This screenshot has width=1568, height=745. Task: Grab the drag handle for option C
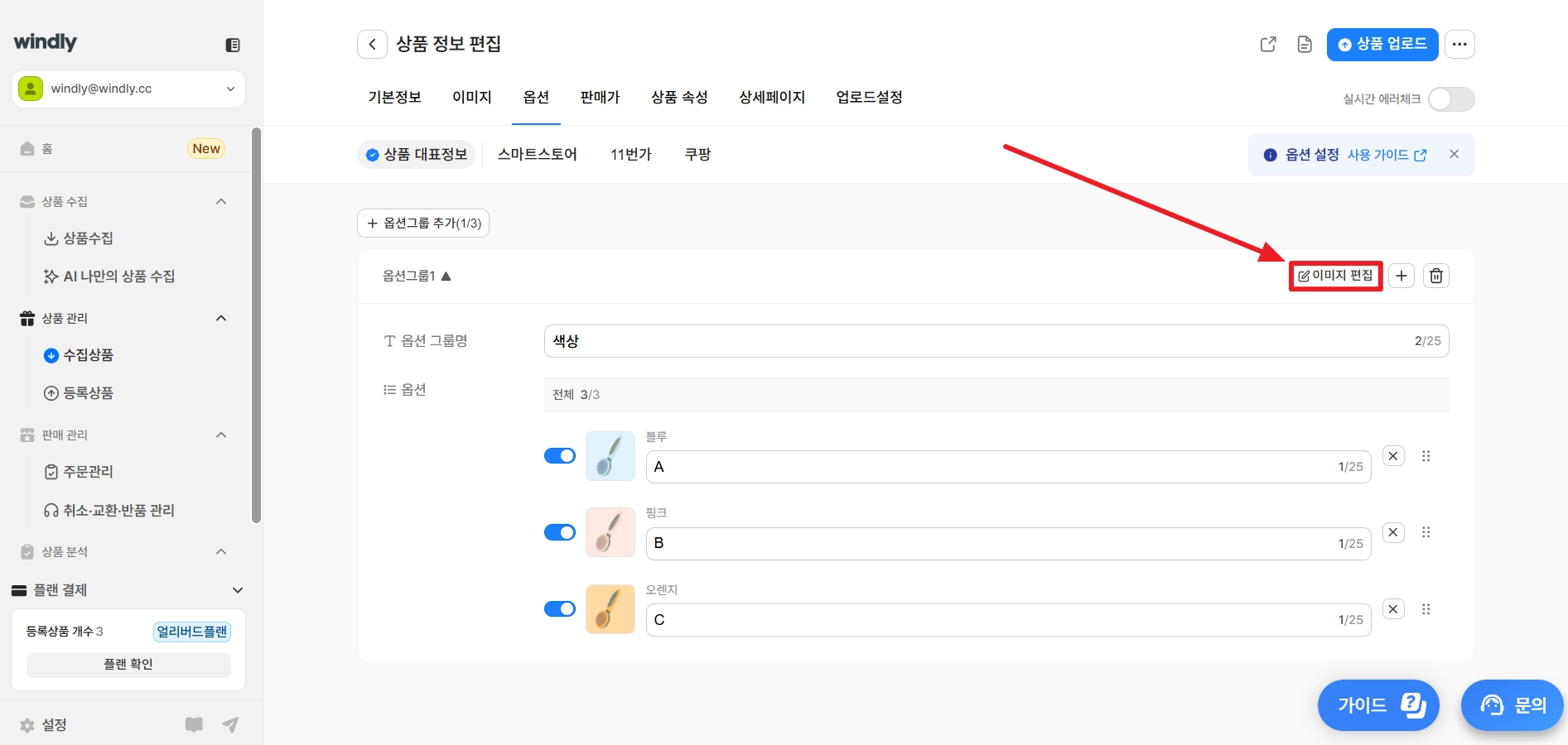1426,609
